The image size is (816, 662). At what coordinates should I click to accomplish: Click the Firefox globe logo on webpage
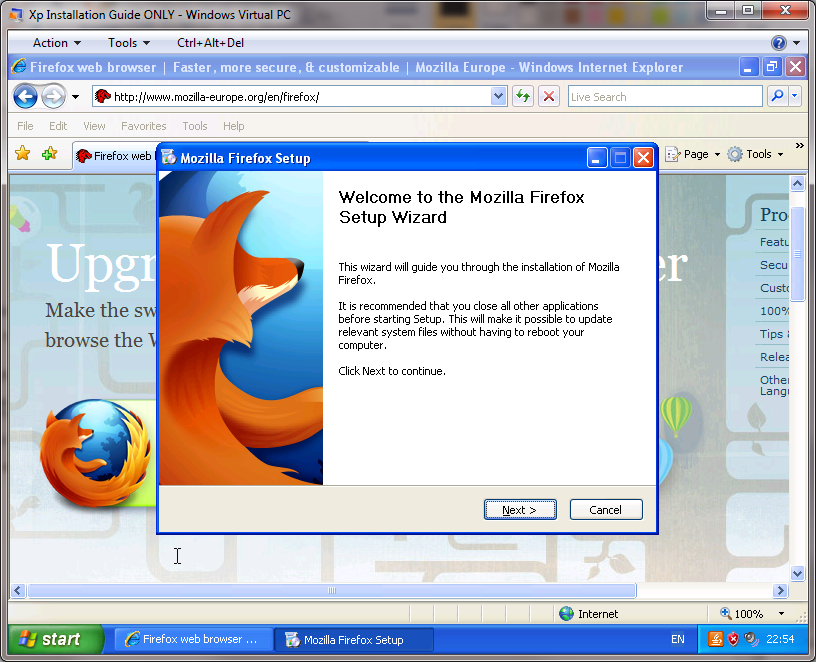(x=97, y=452)
